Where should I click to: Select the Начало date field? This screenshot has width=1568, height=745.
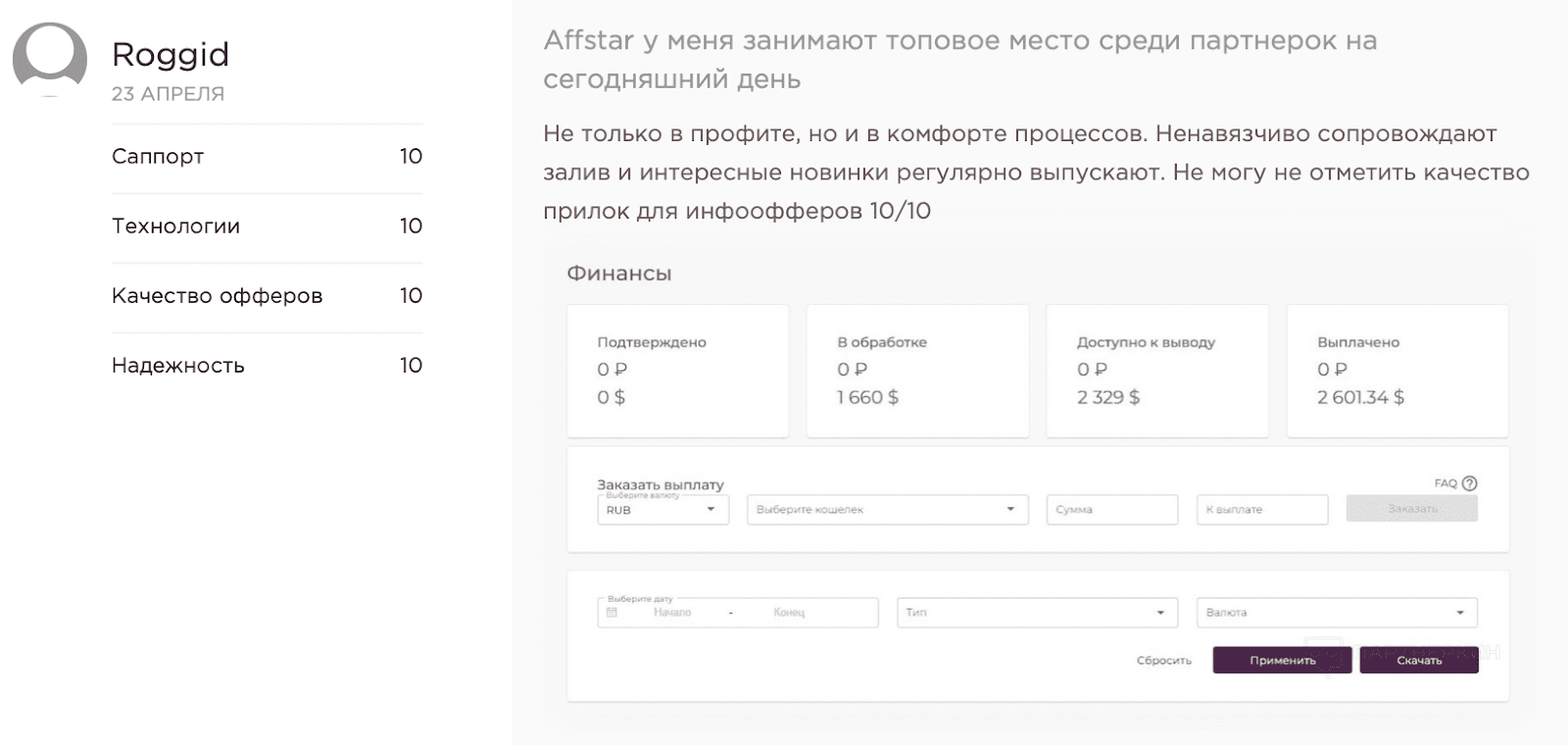(x=672, y=613)
